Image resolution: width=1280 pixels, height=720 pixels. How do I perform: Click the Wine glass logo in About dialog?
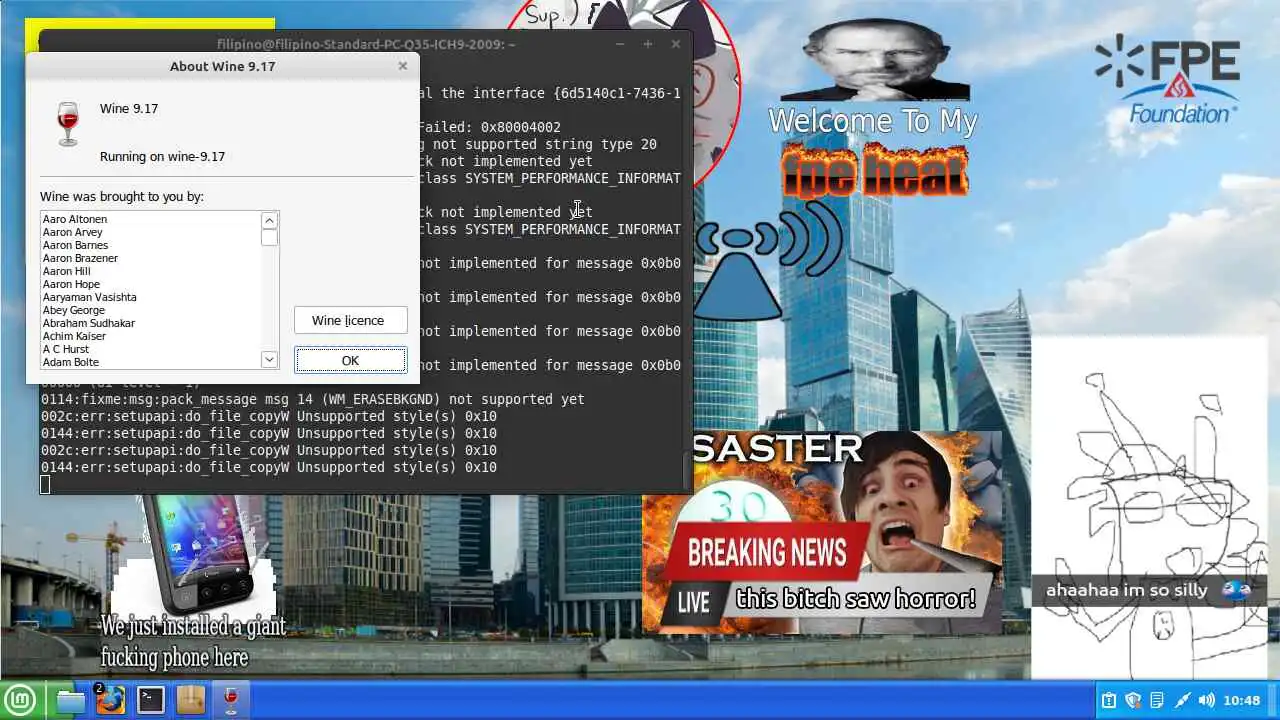pos(68,125)
